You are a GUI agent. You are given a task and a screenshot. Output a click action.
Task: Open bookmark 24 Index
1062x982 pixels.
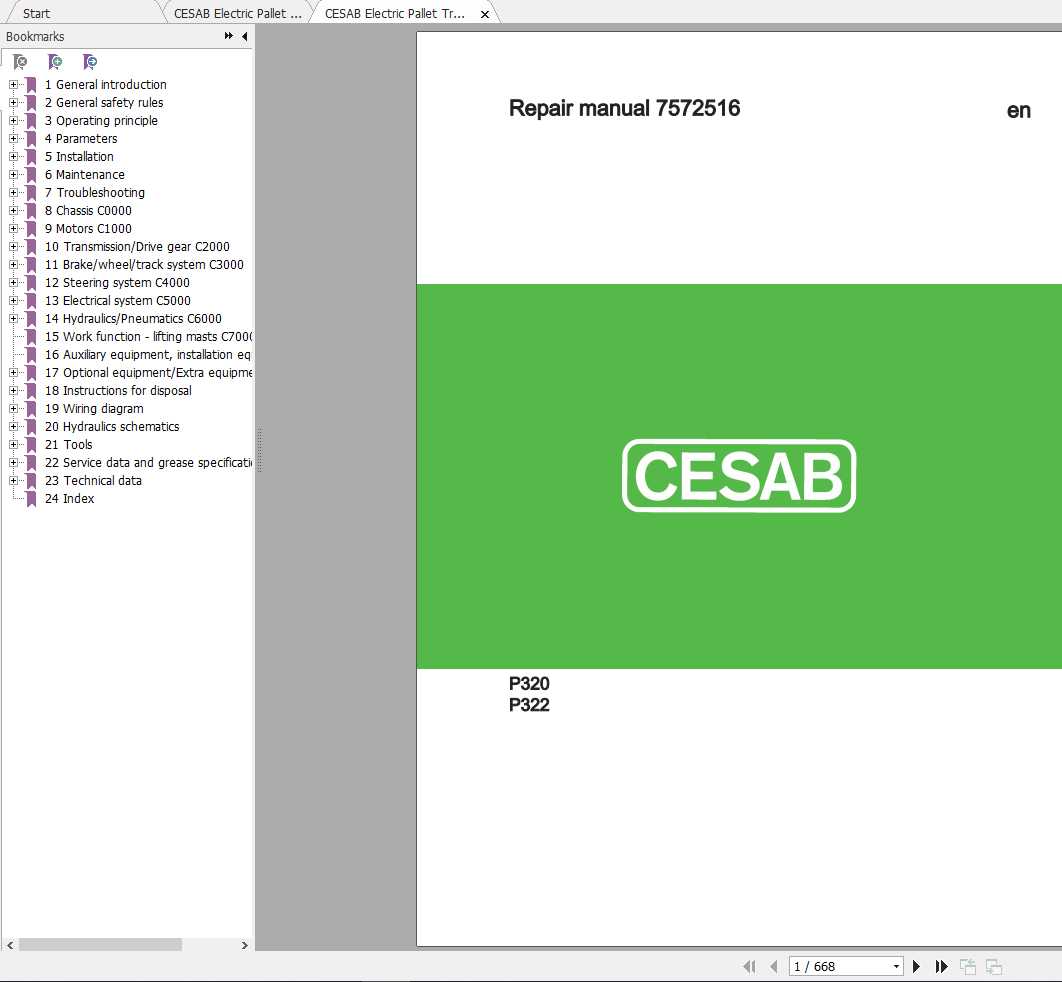point(70,498)
